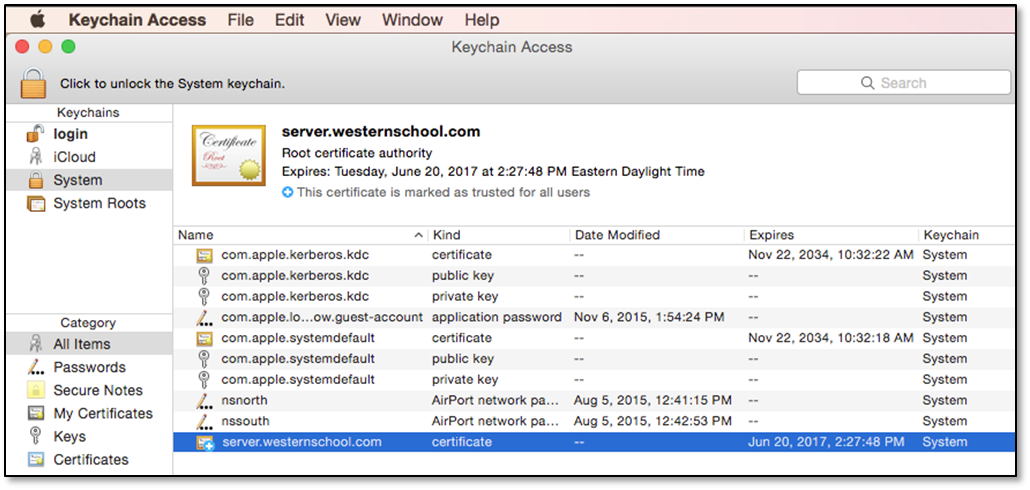1030x490 pixels.
Task: Select the System Roots keychain
Action: 89,204
